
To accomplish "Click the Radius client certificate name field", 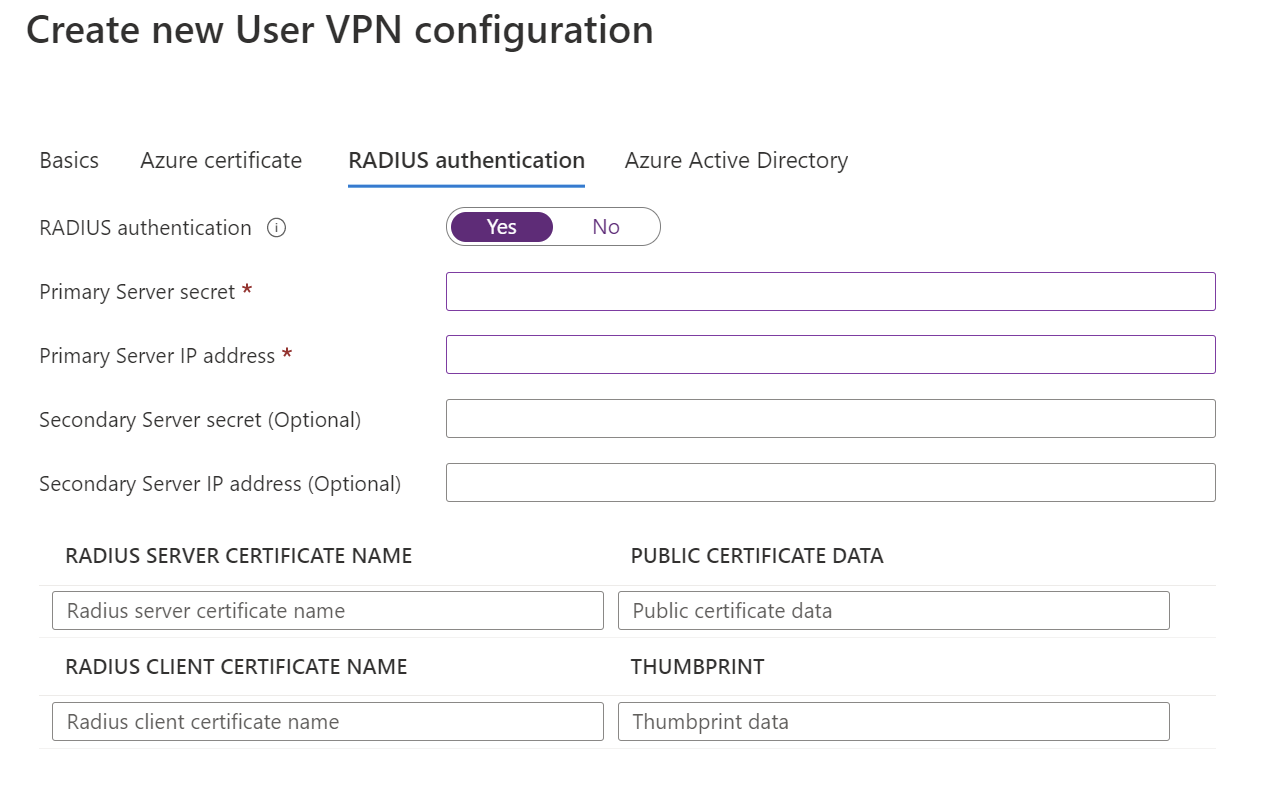I will [x=327, y=721].
